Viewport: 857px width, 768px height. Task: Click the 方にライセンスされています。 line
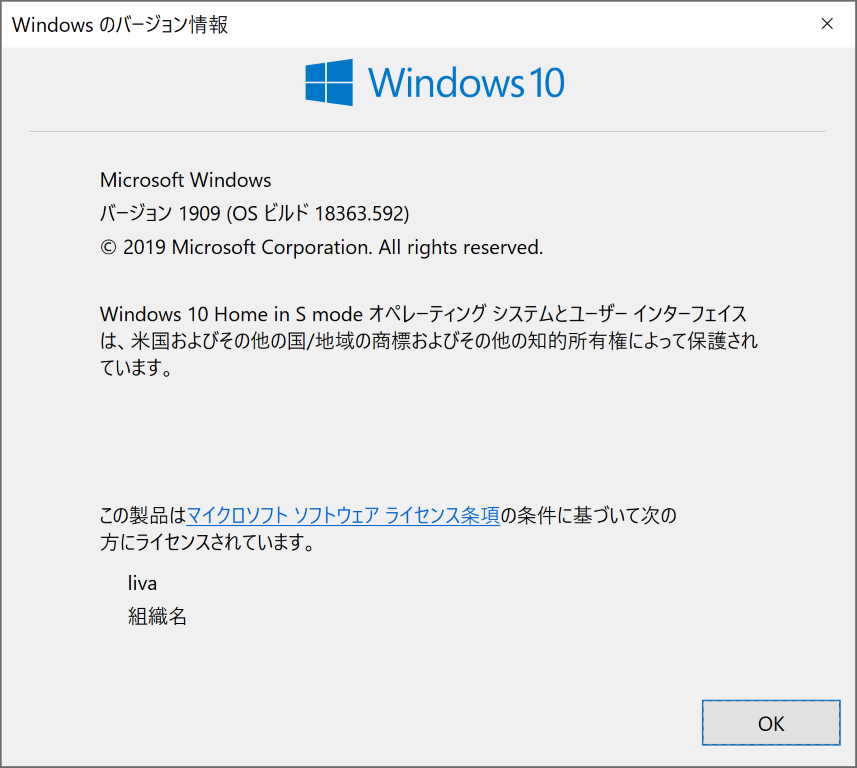[209, 544]
